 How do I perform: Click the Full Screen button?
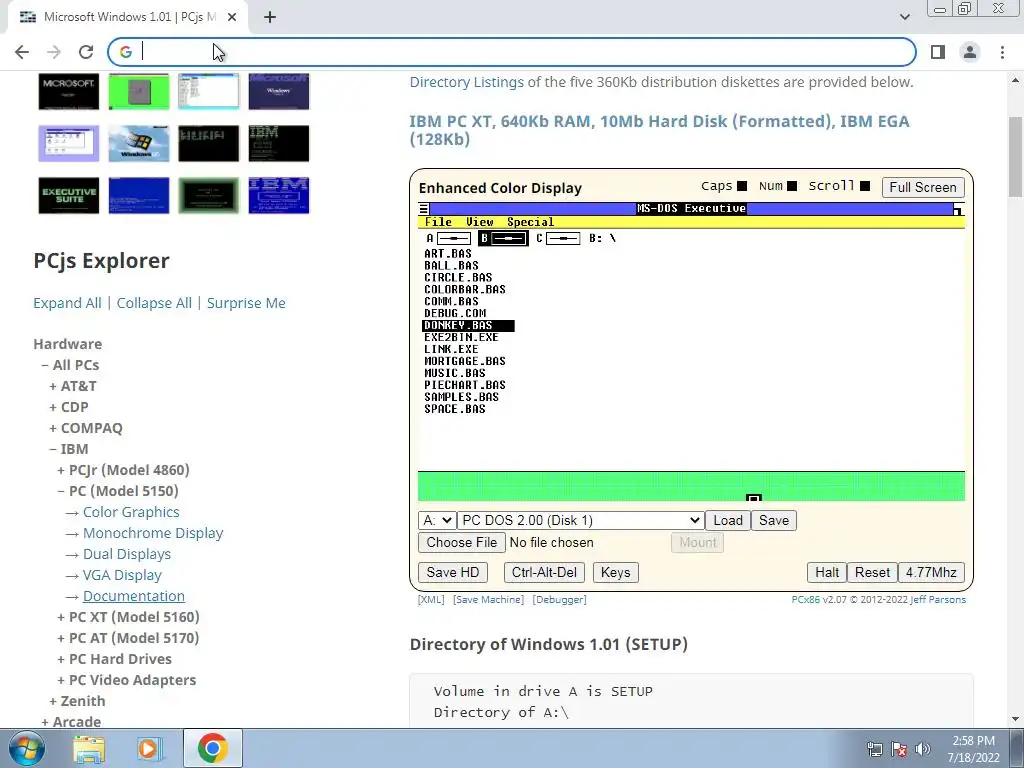pyautogui.click(x=922, y=187)
